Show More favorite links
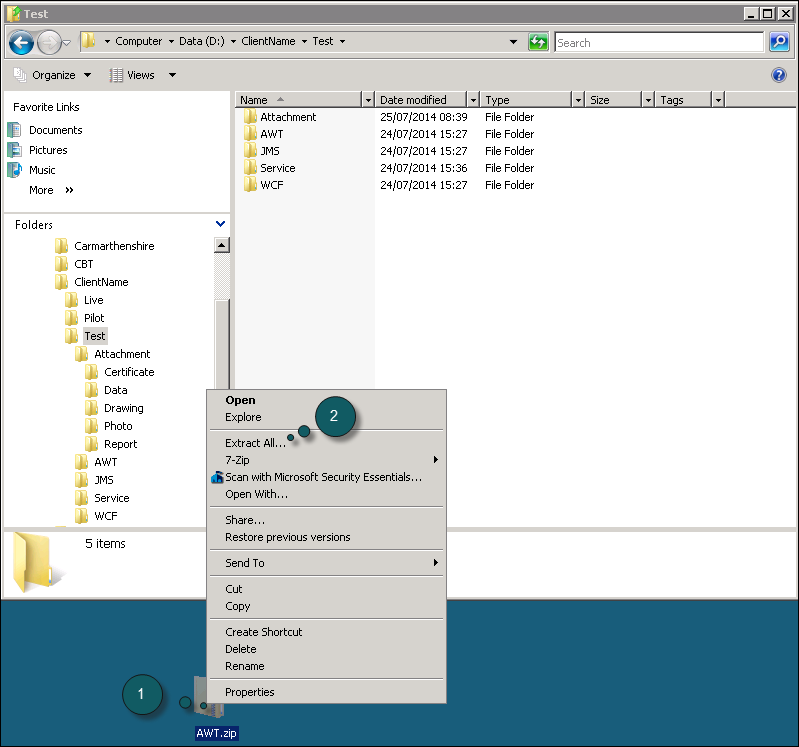This screenshot has height=747, width=799. (51, 190)
